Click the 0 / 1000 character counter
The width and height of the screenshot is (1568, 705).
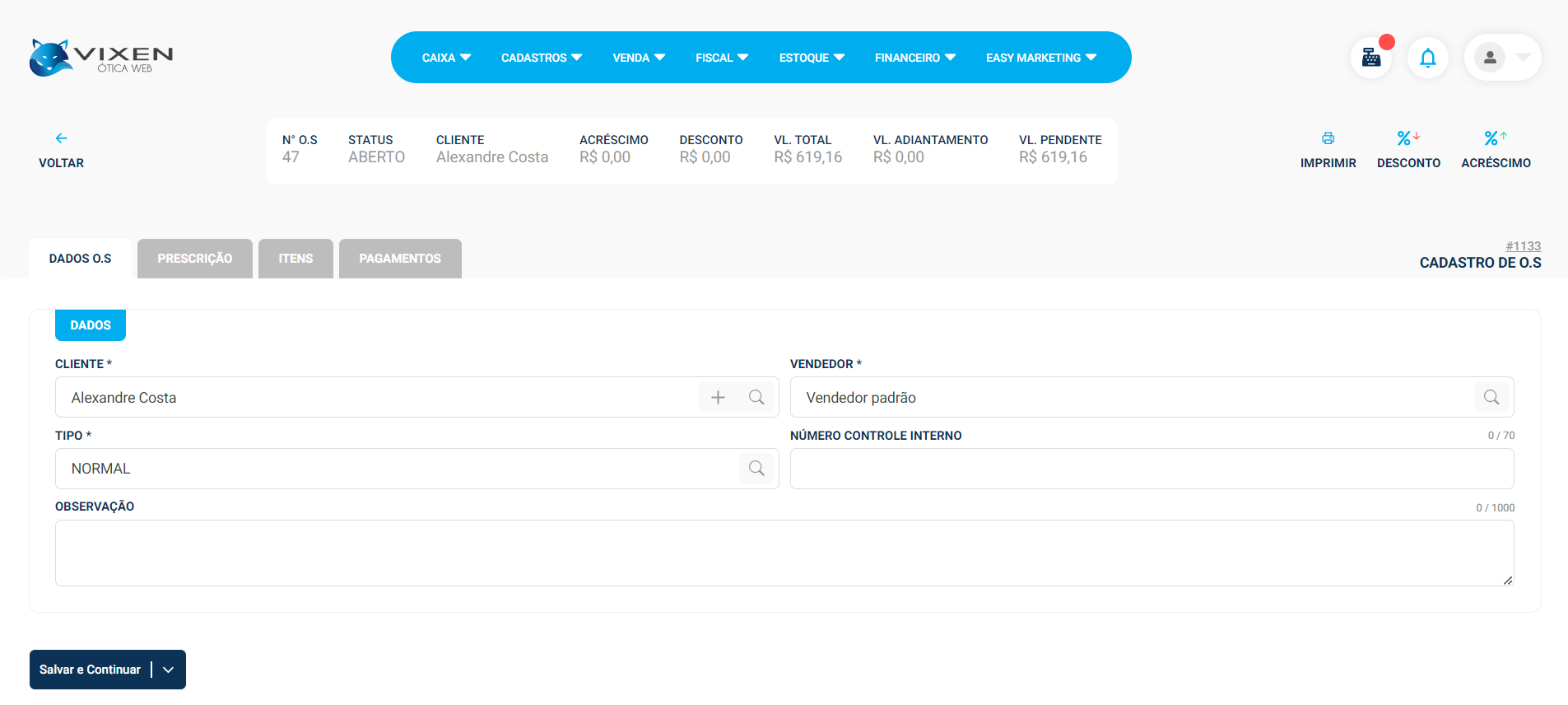click(x=1495, y=507)
